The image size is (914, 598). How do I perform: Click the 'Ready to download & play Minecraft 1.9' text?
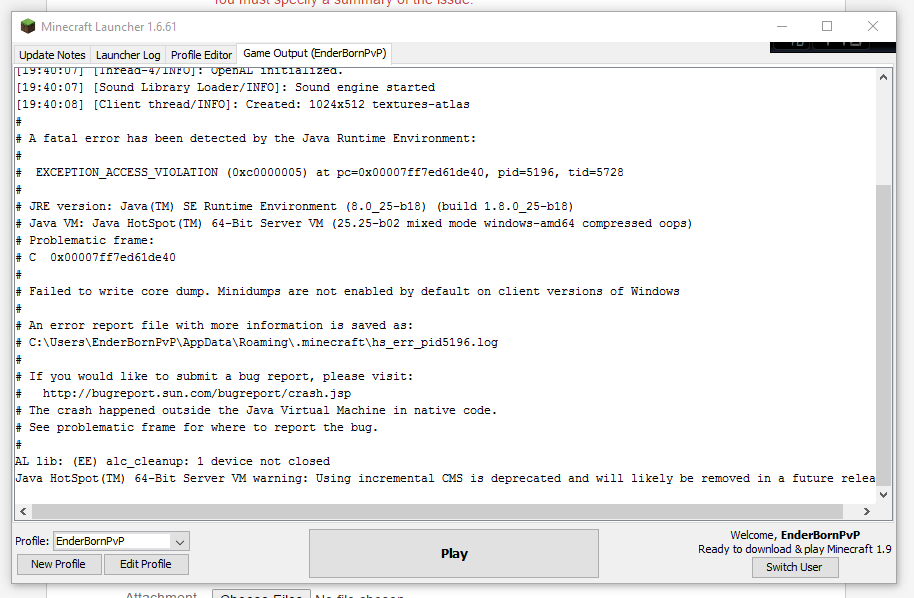click(x=795, y=549)
